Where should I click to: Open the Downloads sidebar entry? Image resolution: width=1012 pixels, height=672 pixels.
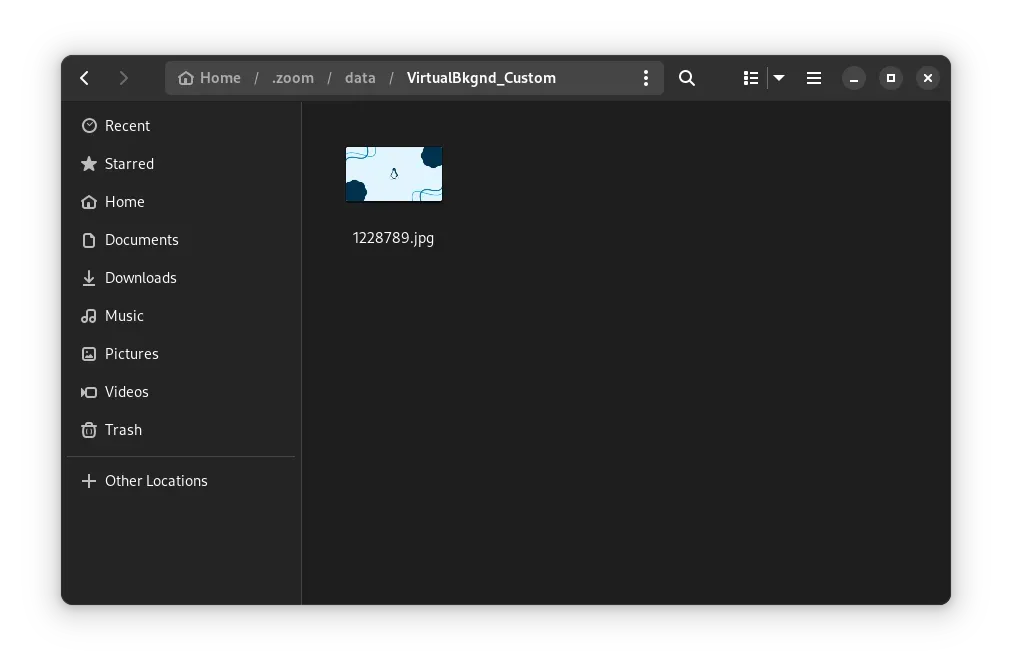click(140, 277)
